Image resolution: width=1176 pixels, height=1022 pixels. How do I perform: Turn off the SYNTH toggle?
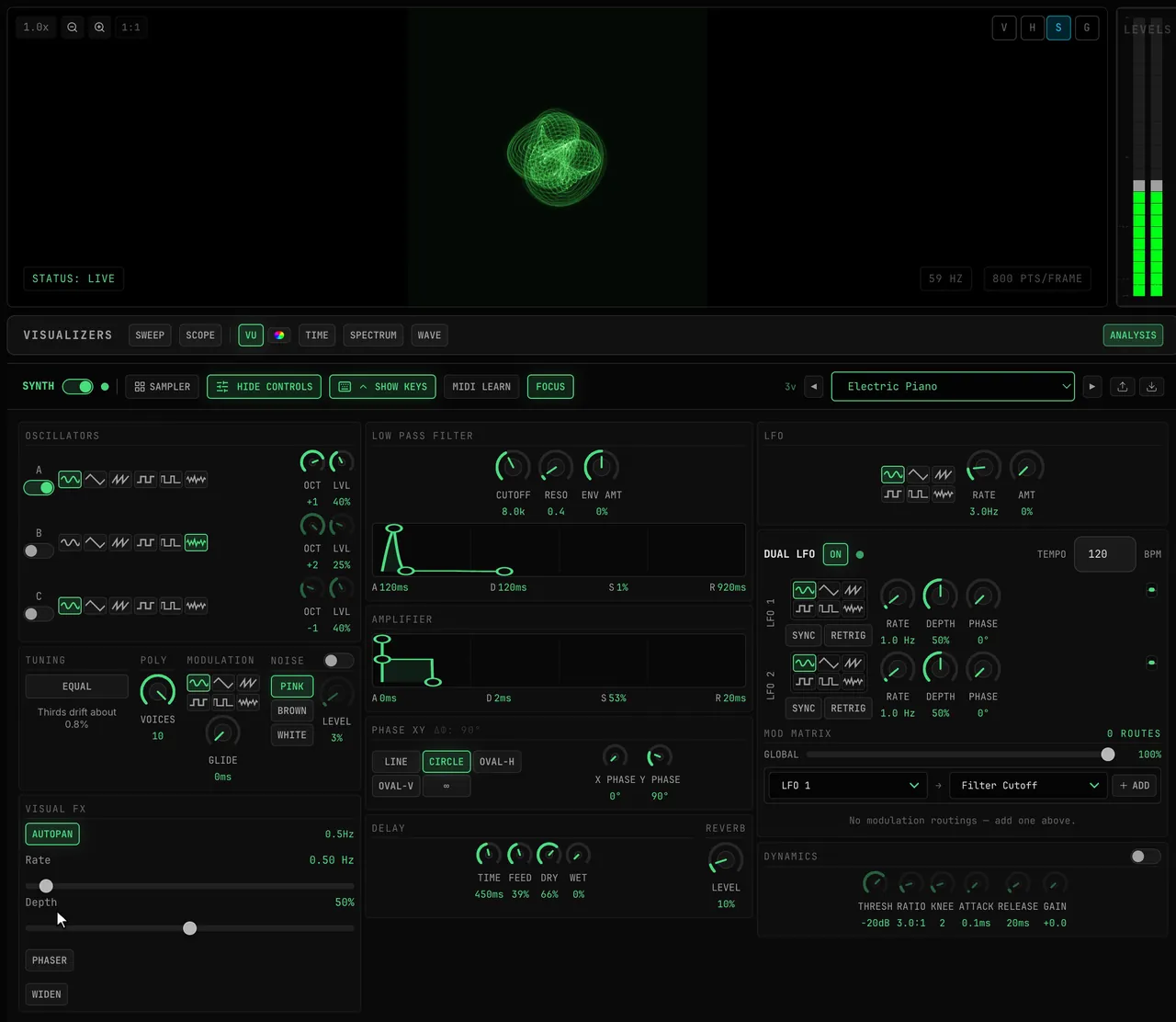[x=78, y=387]
